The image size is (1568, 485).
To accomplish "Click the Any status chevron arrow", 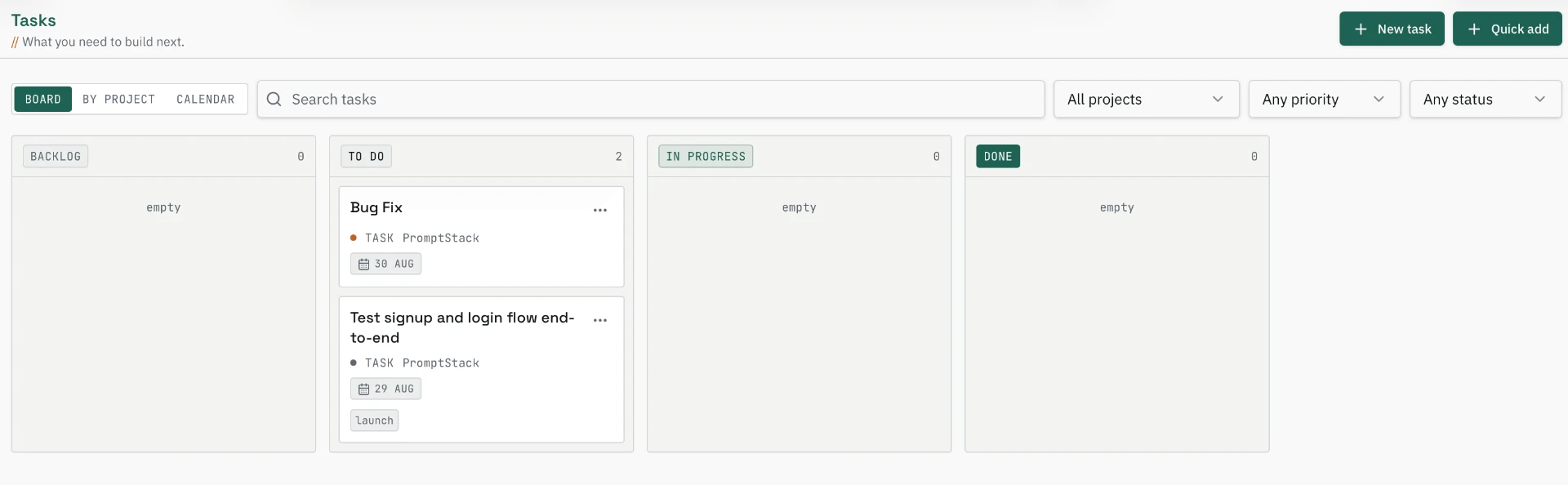I will coord(1539,99).
